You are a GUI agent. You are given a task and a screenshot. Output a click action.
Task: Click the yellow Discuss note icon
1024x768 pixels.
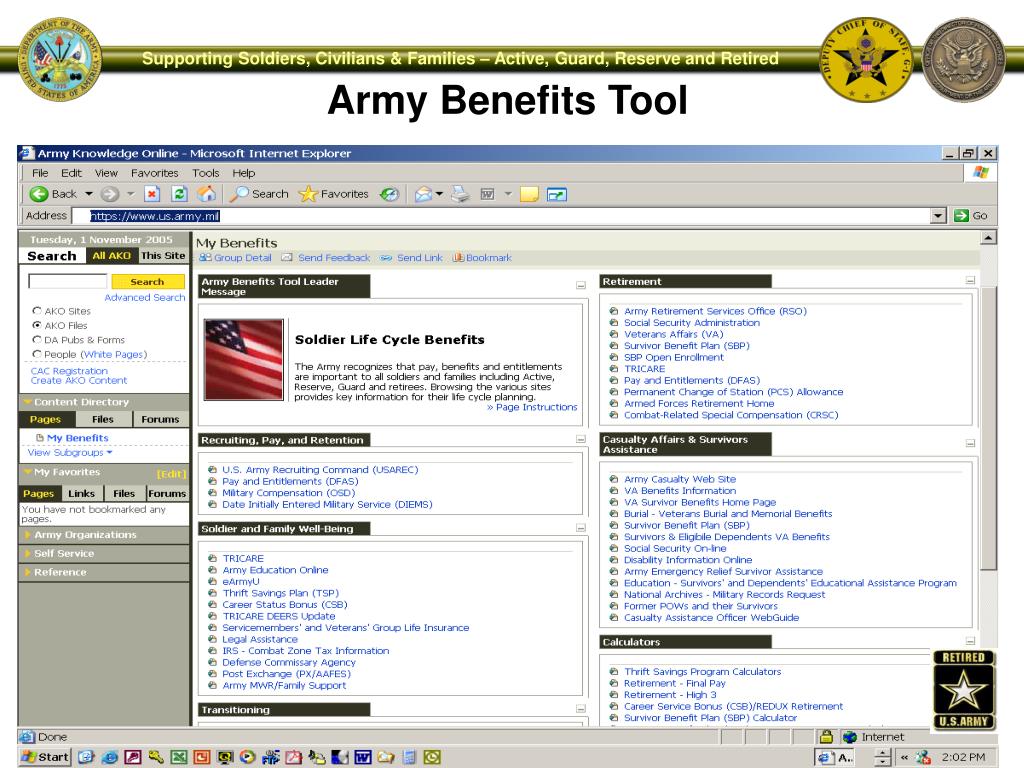pyautogui.click(x=529, y=194)
